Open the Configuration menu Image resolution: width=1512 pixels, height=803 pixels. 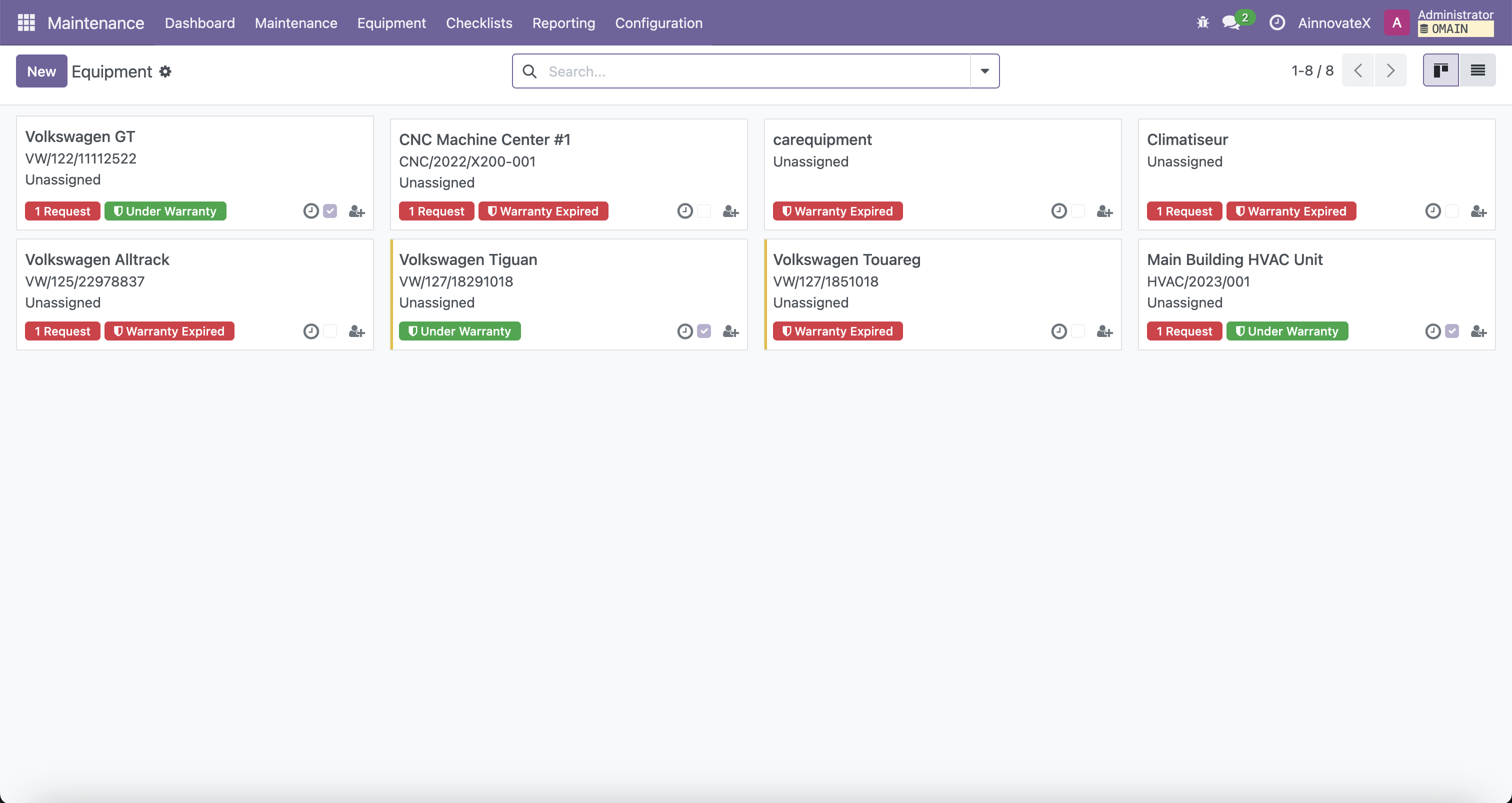pos(658,23)
